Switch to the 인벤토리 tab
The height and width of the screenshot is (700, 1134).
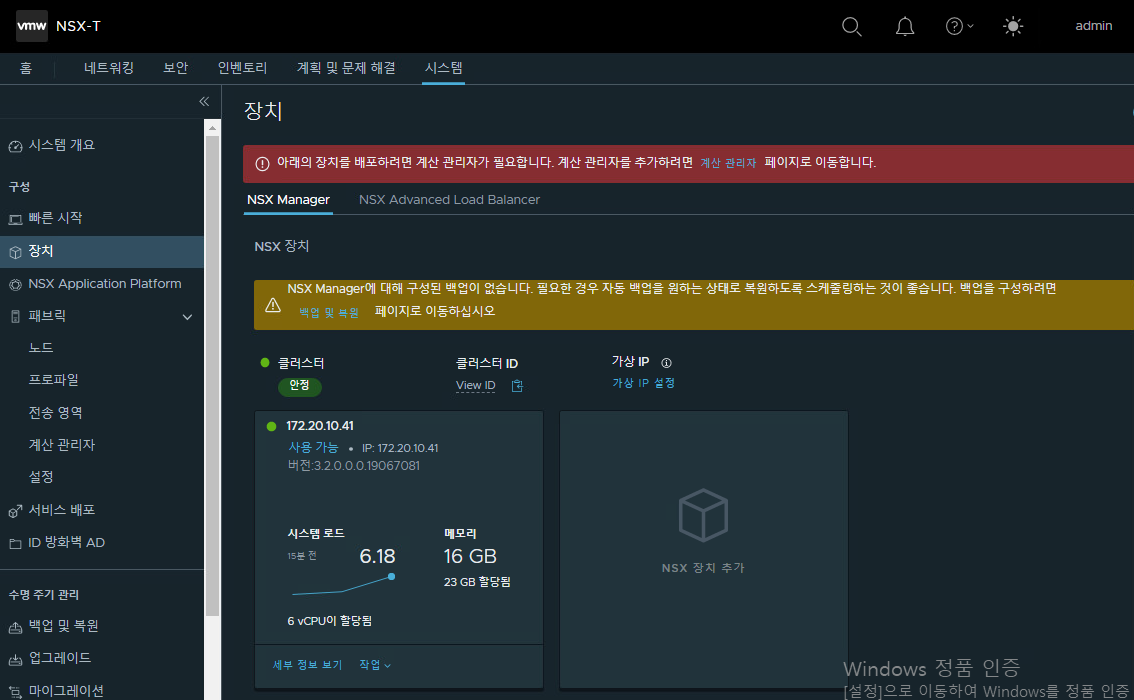242,68
